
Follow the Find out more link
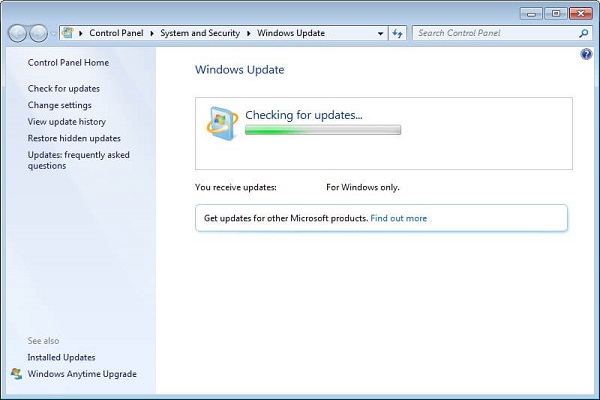coord(398,218)
